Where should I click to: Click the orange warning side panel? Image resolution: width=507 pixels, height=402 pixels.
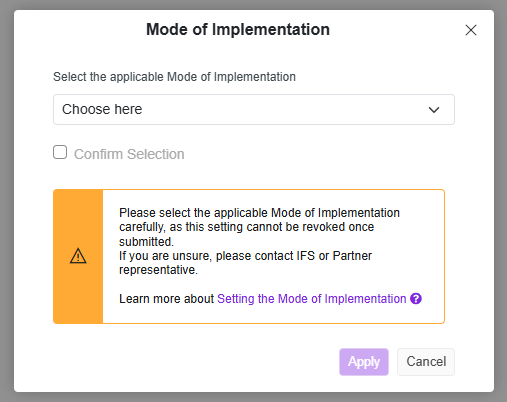[x=78, y=256]
